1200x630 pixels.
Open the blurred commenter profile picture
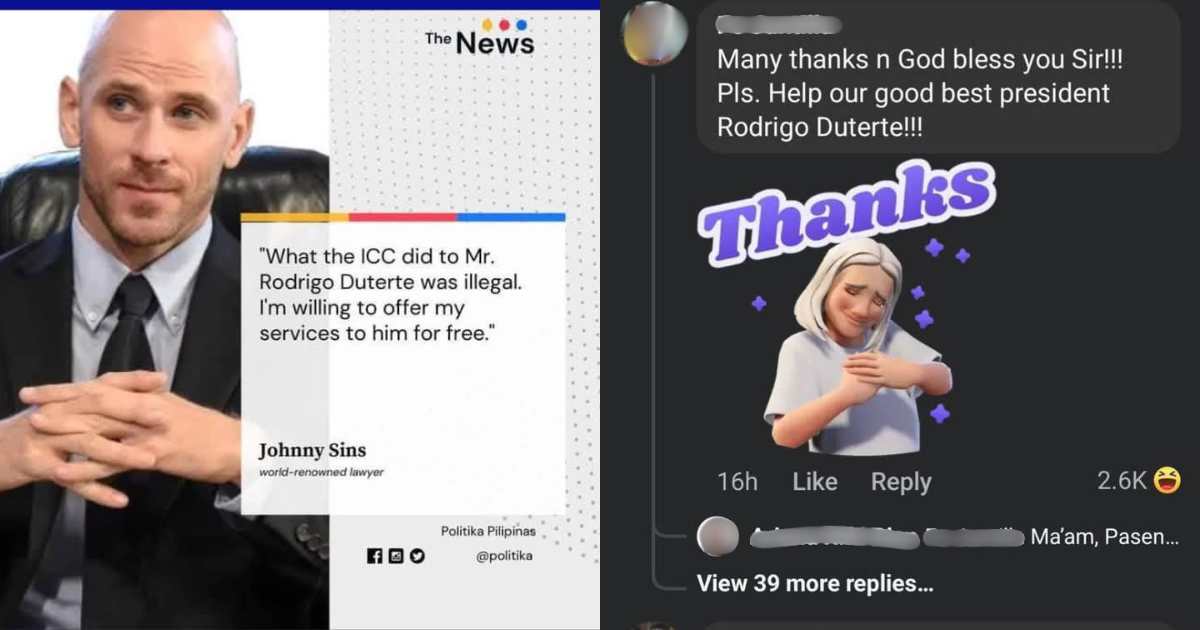[654, 33]
